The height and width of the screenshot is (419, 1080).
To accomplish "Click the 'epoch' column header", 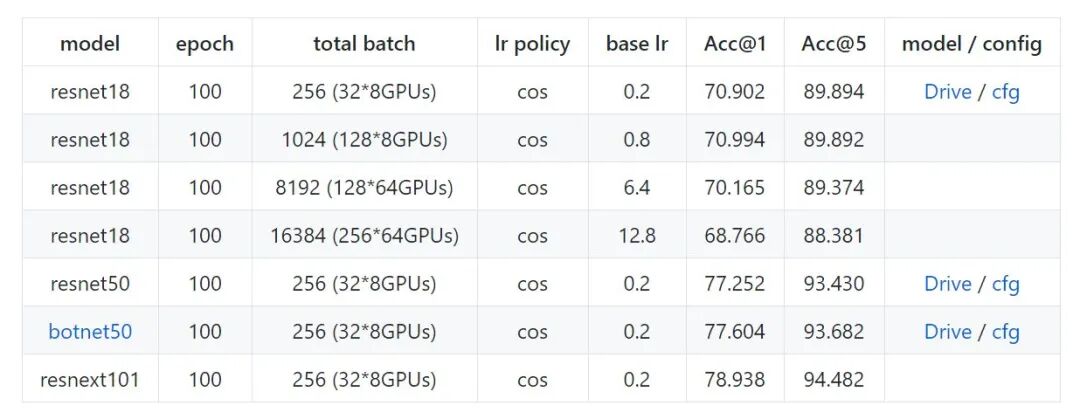I will tap(205, 44).
